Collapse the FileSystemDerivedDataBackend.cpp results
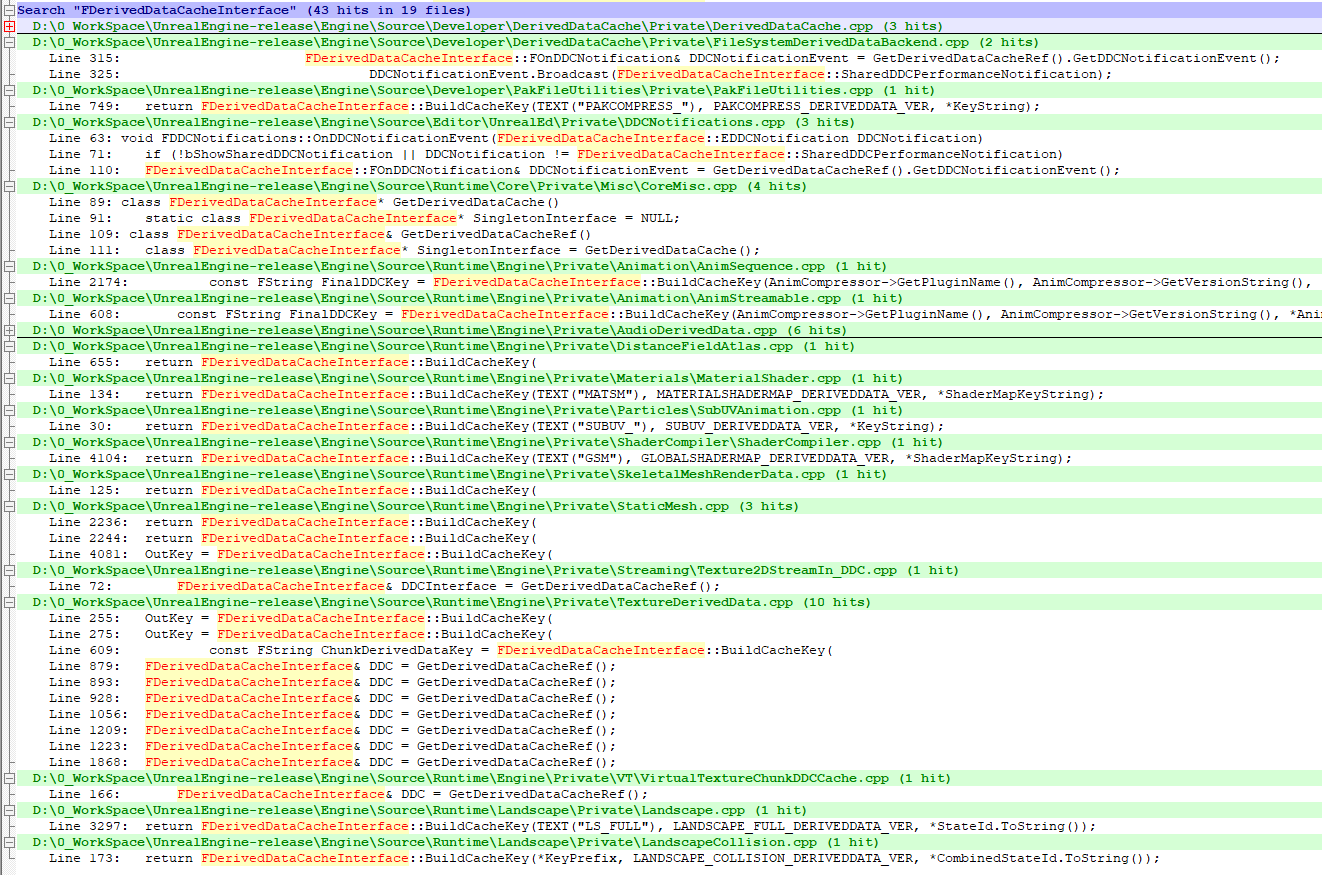Viewport: 1322px width, 875px height. click(x=7, y=41)
